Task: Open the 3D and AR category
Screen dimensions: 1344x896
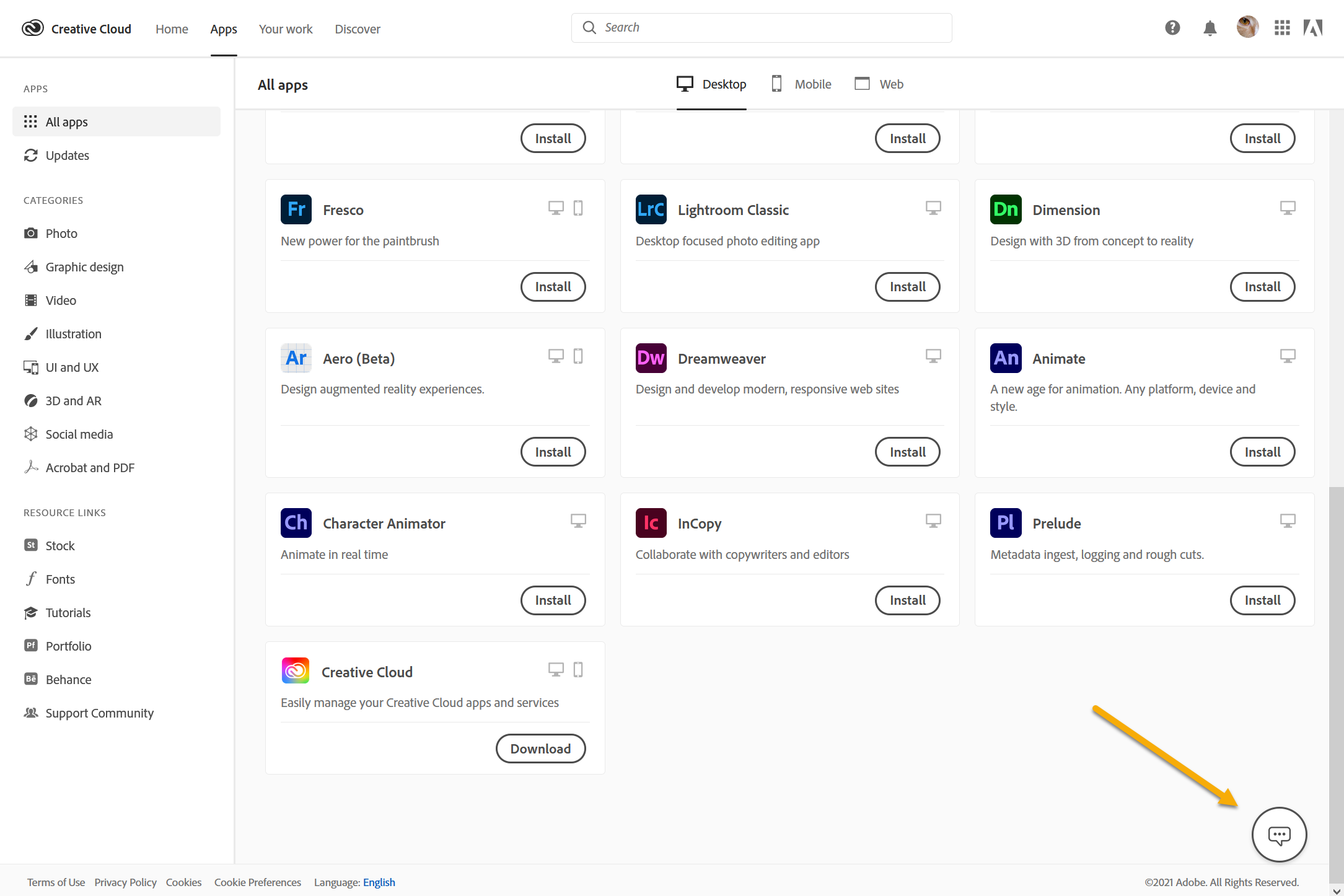Action: (x=73, y=401)
